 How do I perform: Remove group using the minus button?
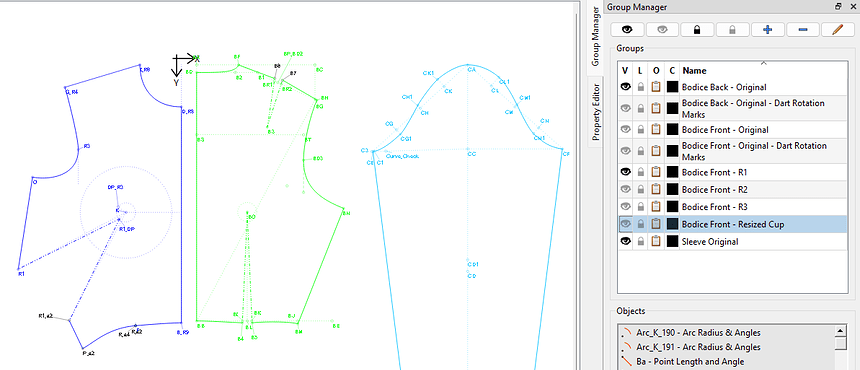[x=802, y=30]
